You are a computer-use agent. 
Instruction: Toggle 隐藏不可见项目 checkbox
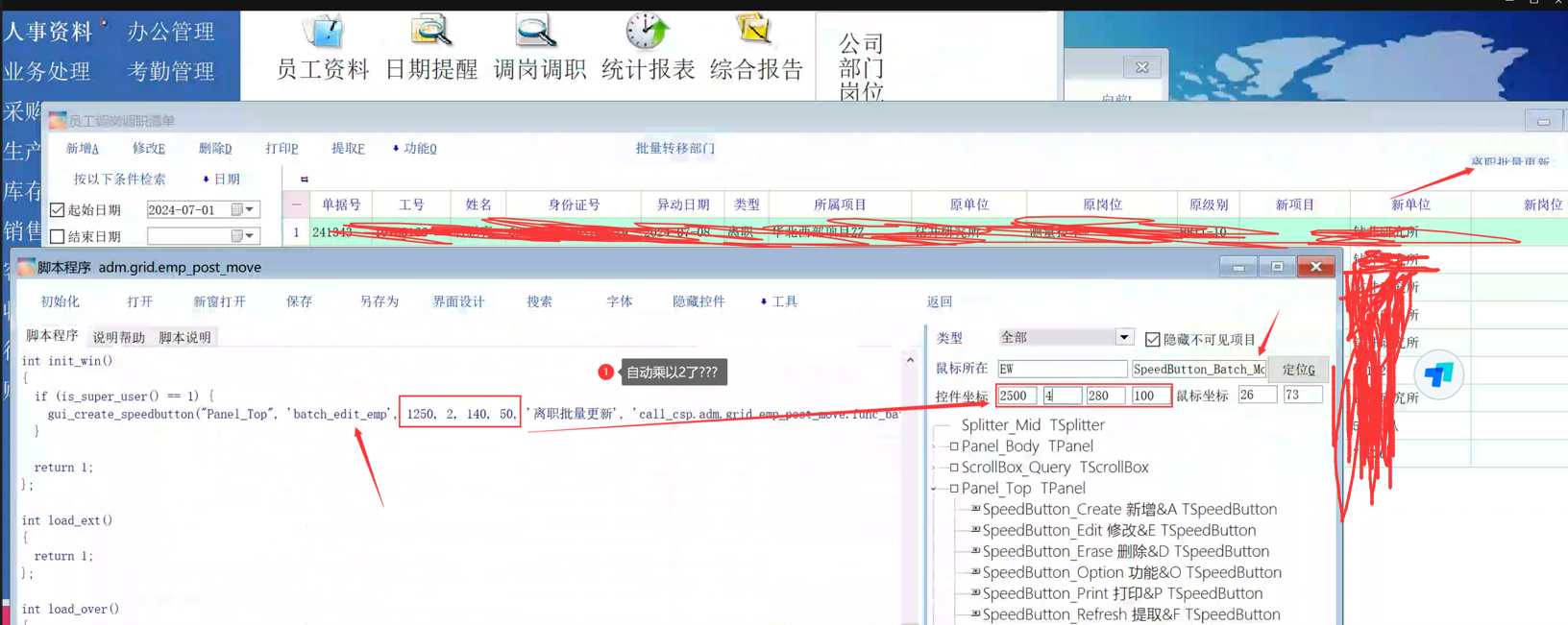(1153, 339)
